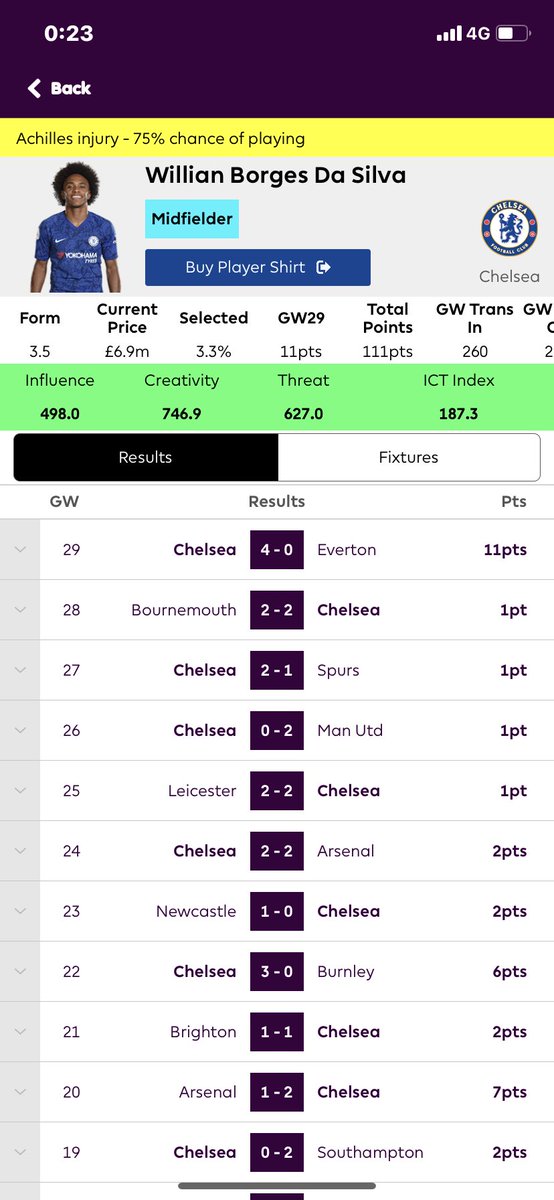Open Willian's player photo
Screen dimensions: 554x1200
point(73,228)
